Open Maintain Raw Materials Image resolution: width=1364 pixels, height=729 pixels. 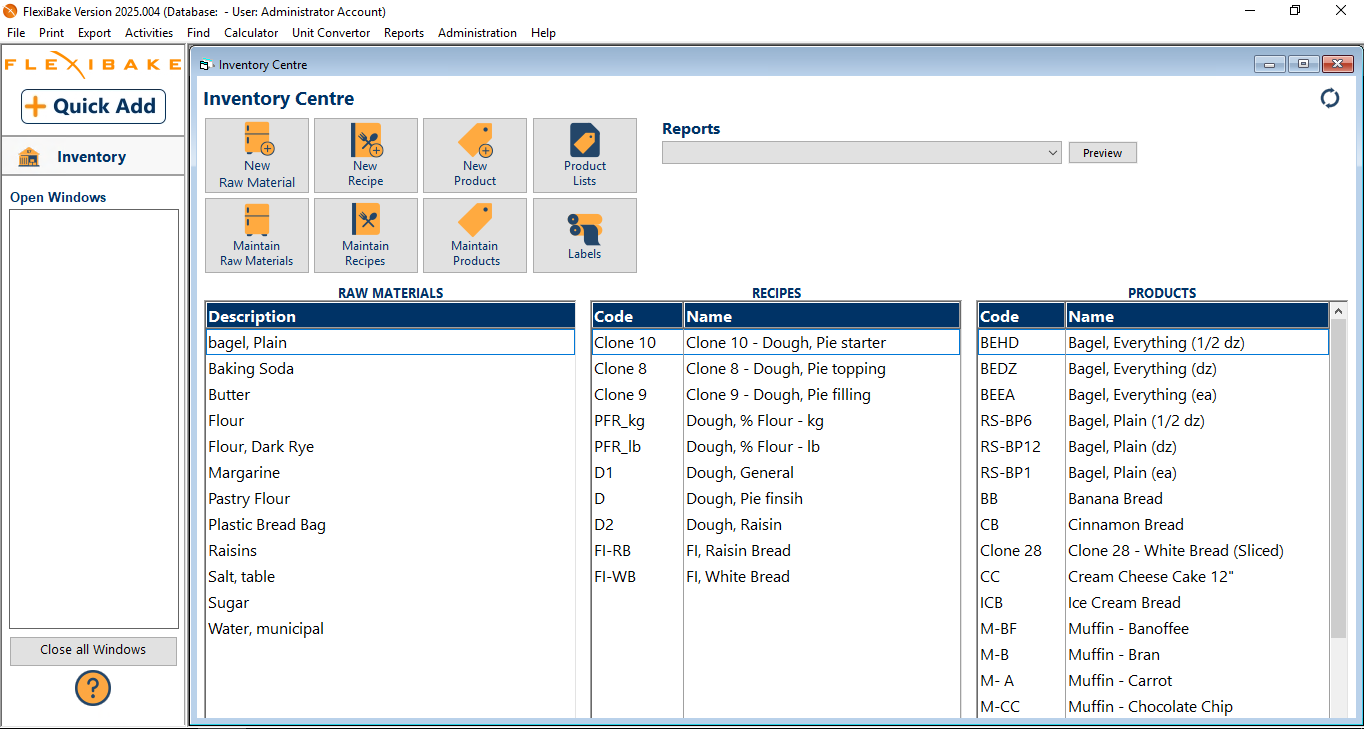point(257,235)
